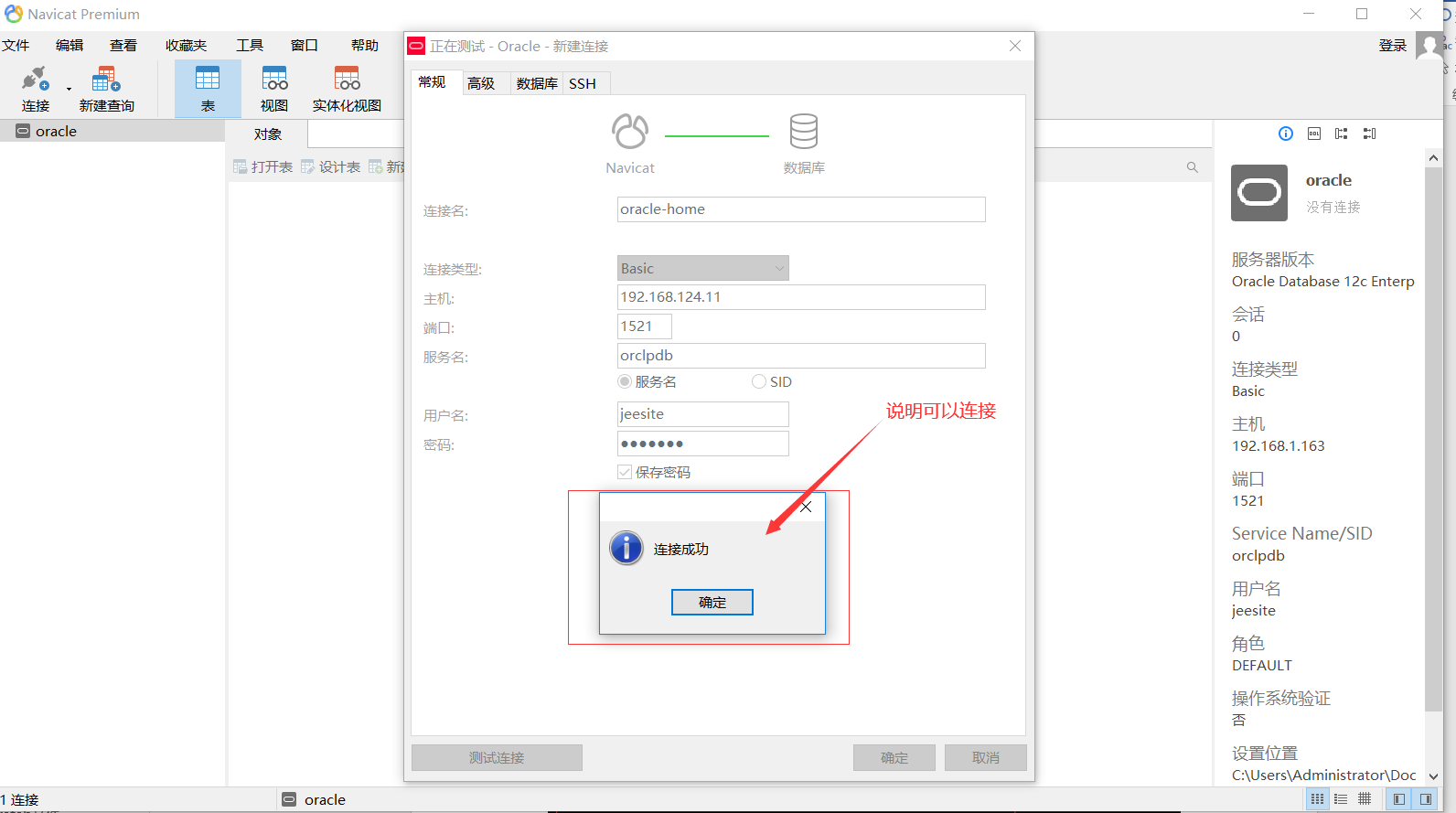Screen dimensions: 1456x813
Task: Select the Materialized View toolbar icon
Action: click(x=347, y=89)
